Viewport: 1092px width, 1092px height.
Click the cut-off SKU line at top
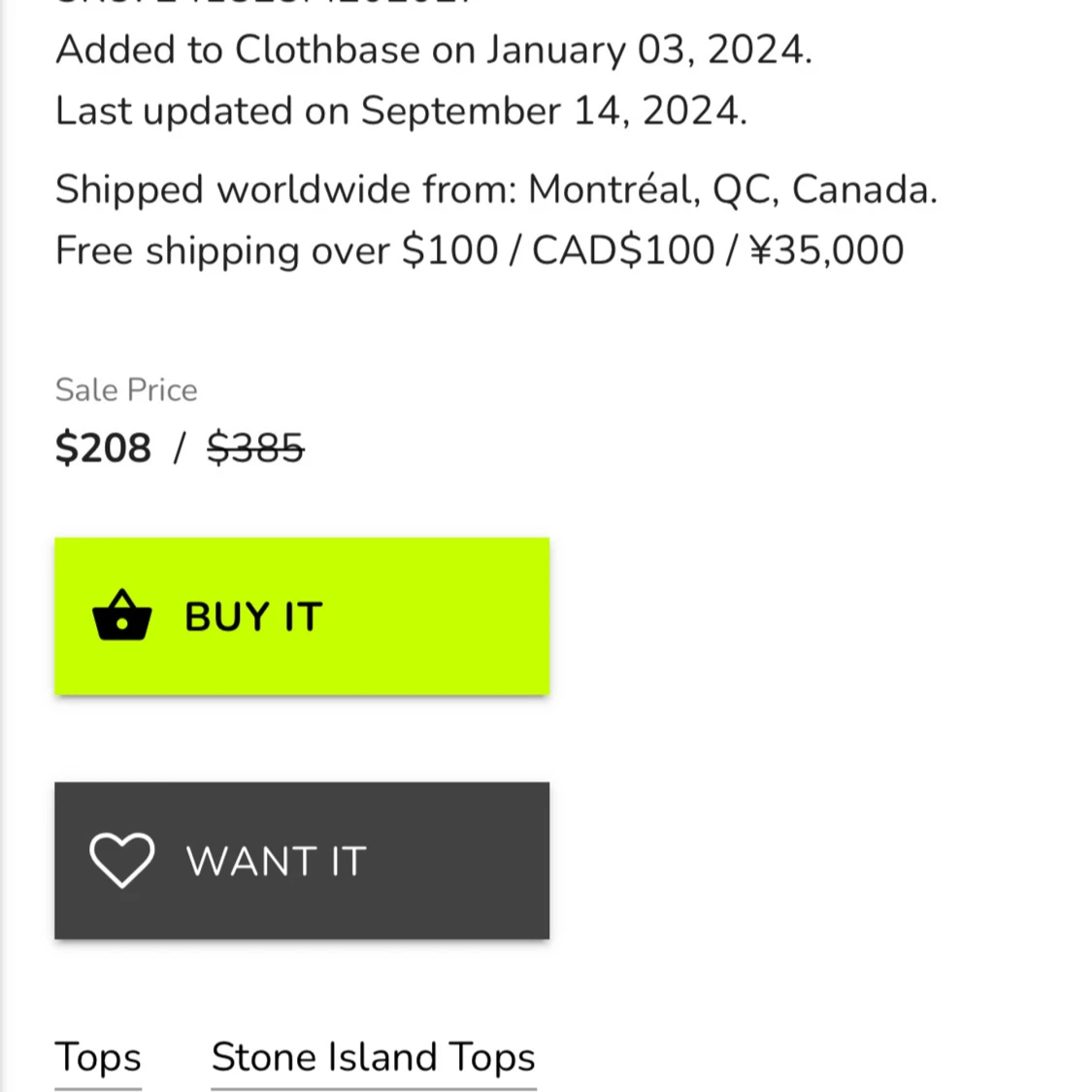[263, 3]
